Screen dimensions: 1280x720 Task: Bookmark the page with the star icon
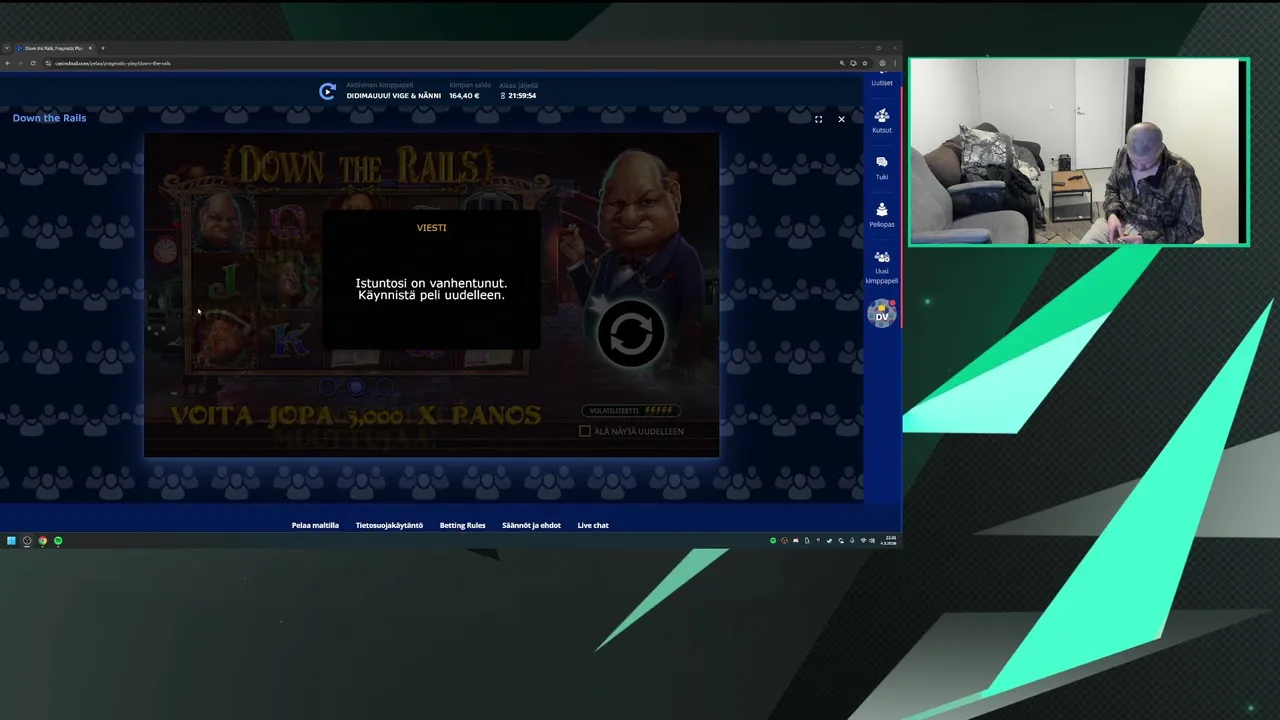point(864,63)
